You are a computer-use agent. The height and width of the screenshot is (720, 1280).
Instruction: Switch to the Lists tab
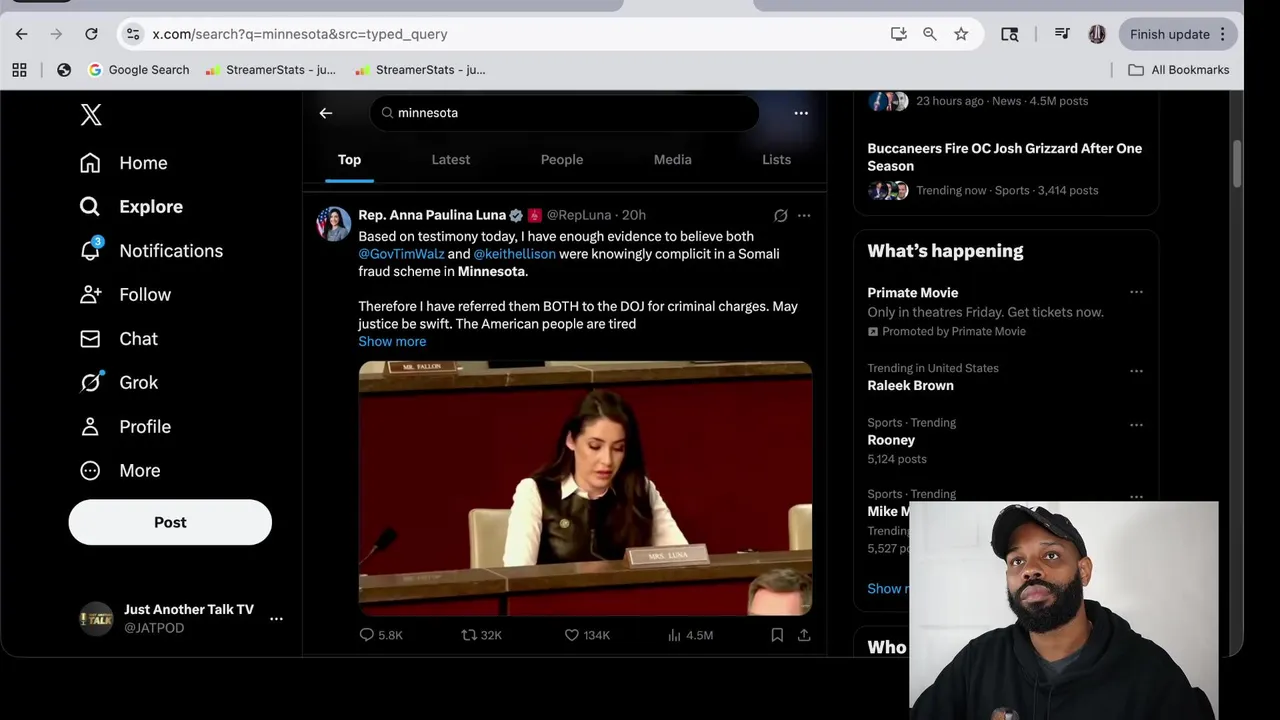(x=776, y=160)
